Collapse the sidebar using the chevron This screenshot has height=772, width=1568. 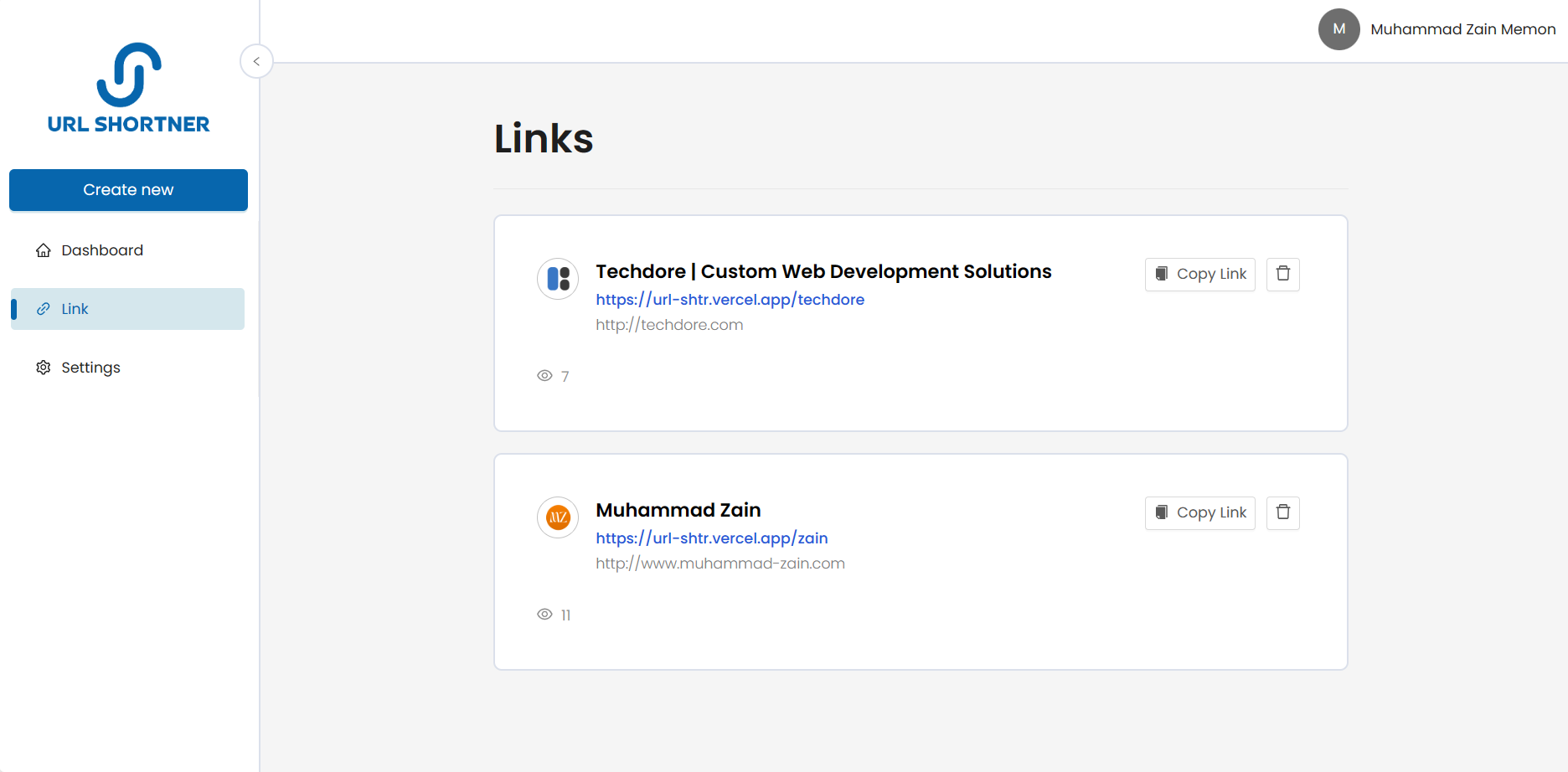pos(256,61)
